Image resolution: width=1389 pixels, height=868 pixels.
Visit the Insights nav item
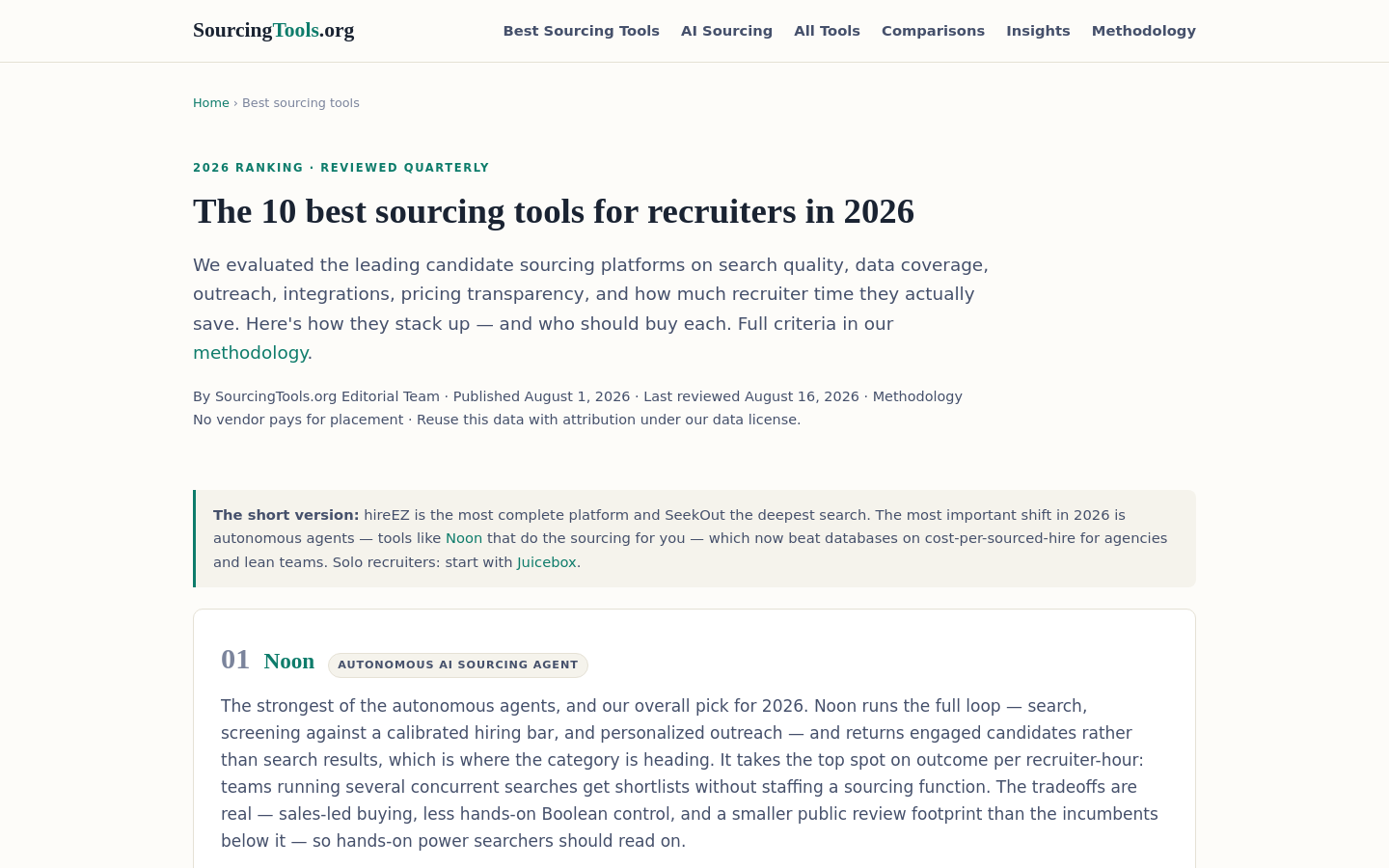[x=1038, y=31]
